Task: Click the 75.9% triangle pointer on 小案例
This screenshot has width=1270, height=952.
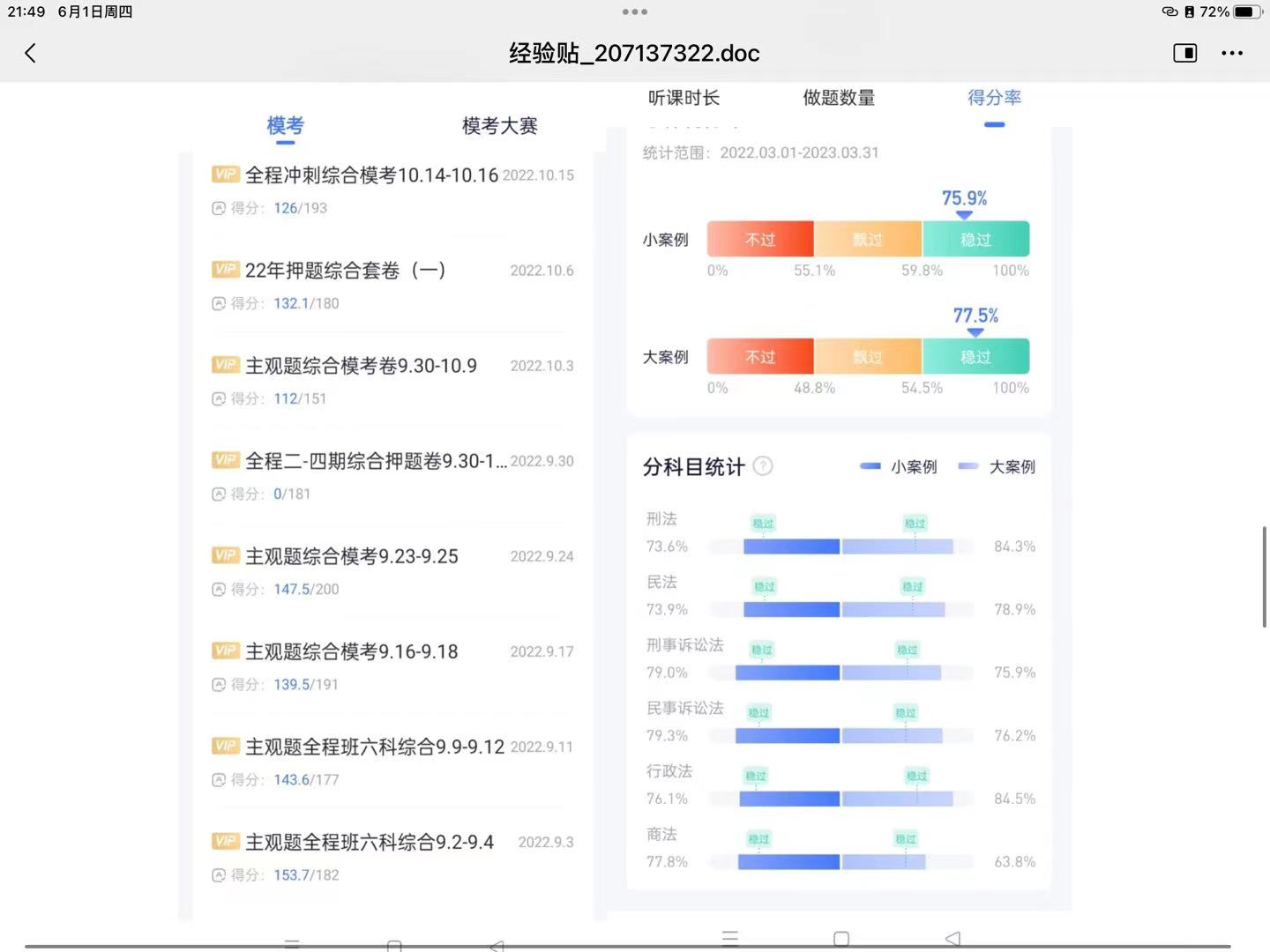Action: pos(964,215)
